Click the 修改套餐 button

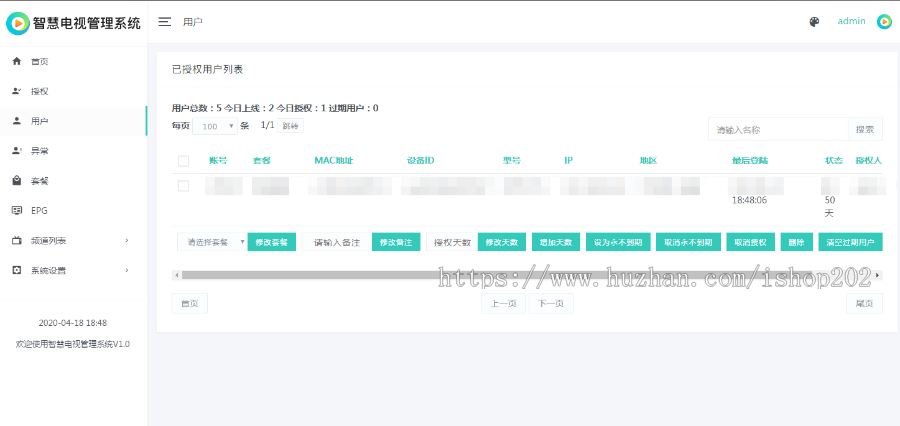point(271,242)
